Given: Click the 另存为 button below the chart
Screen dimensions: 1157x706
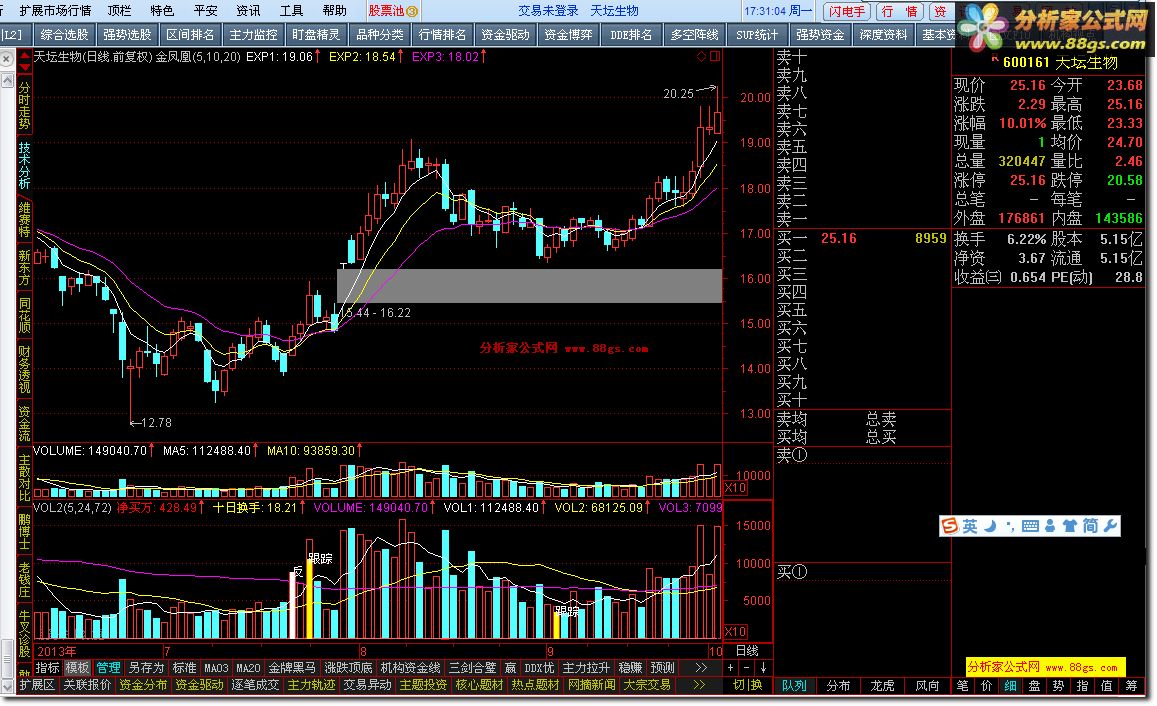Looking at the screenshot, I should tap(146, 667).
